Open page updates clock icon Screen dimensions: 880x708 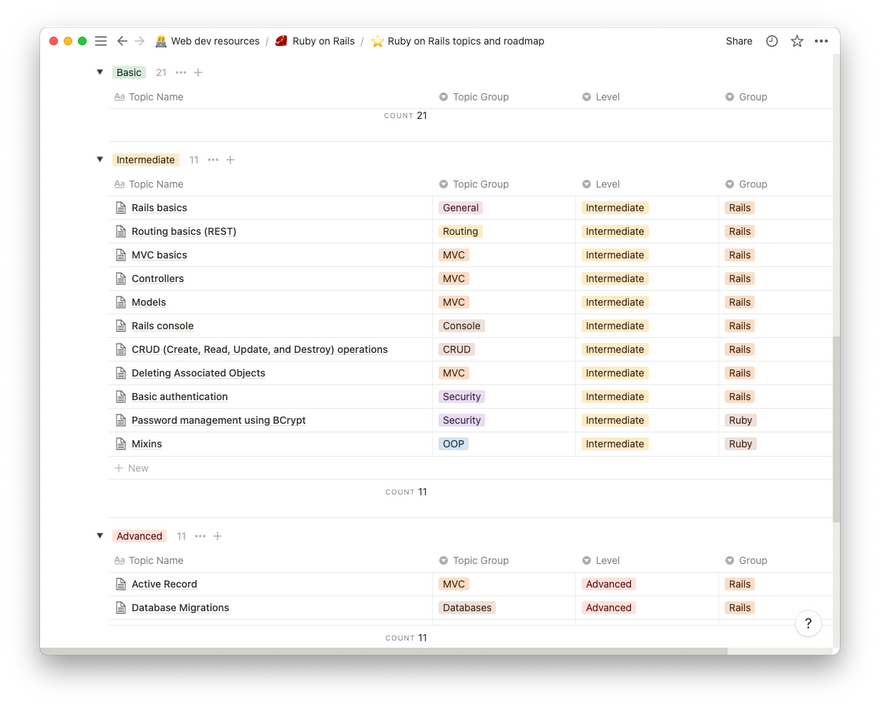coord(772,41)
